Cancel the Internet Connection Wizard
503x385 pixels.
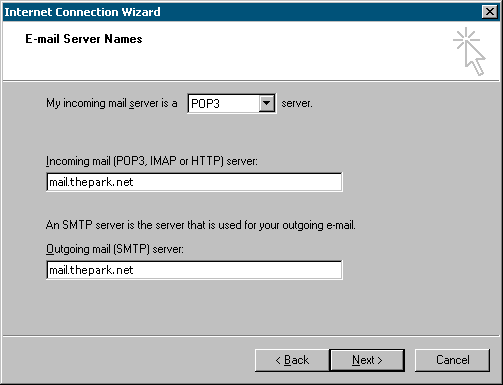pos(452,360)
